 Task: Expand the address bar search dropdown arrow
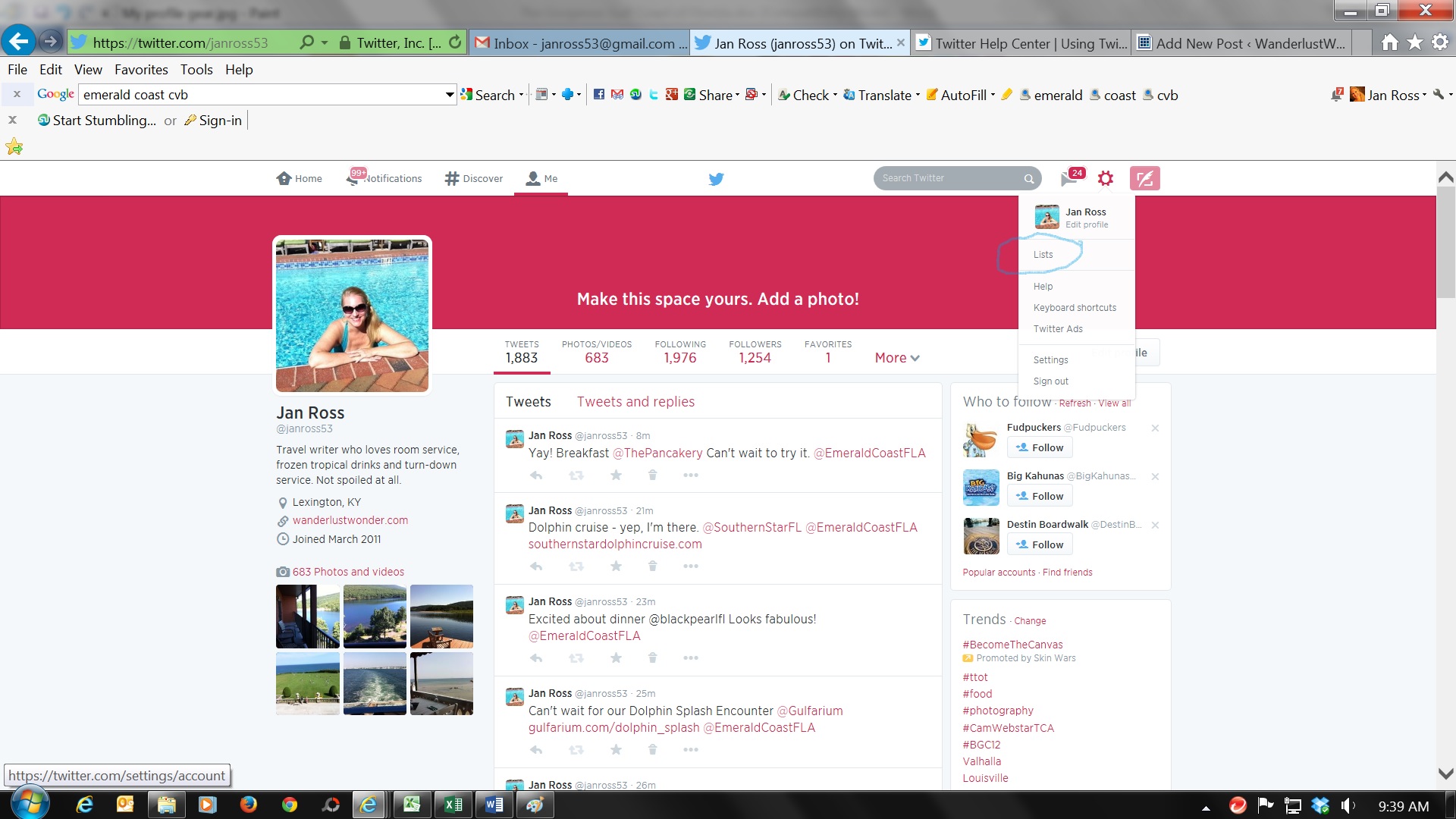pyautogui.click(x=325, y=42)
